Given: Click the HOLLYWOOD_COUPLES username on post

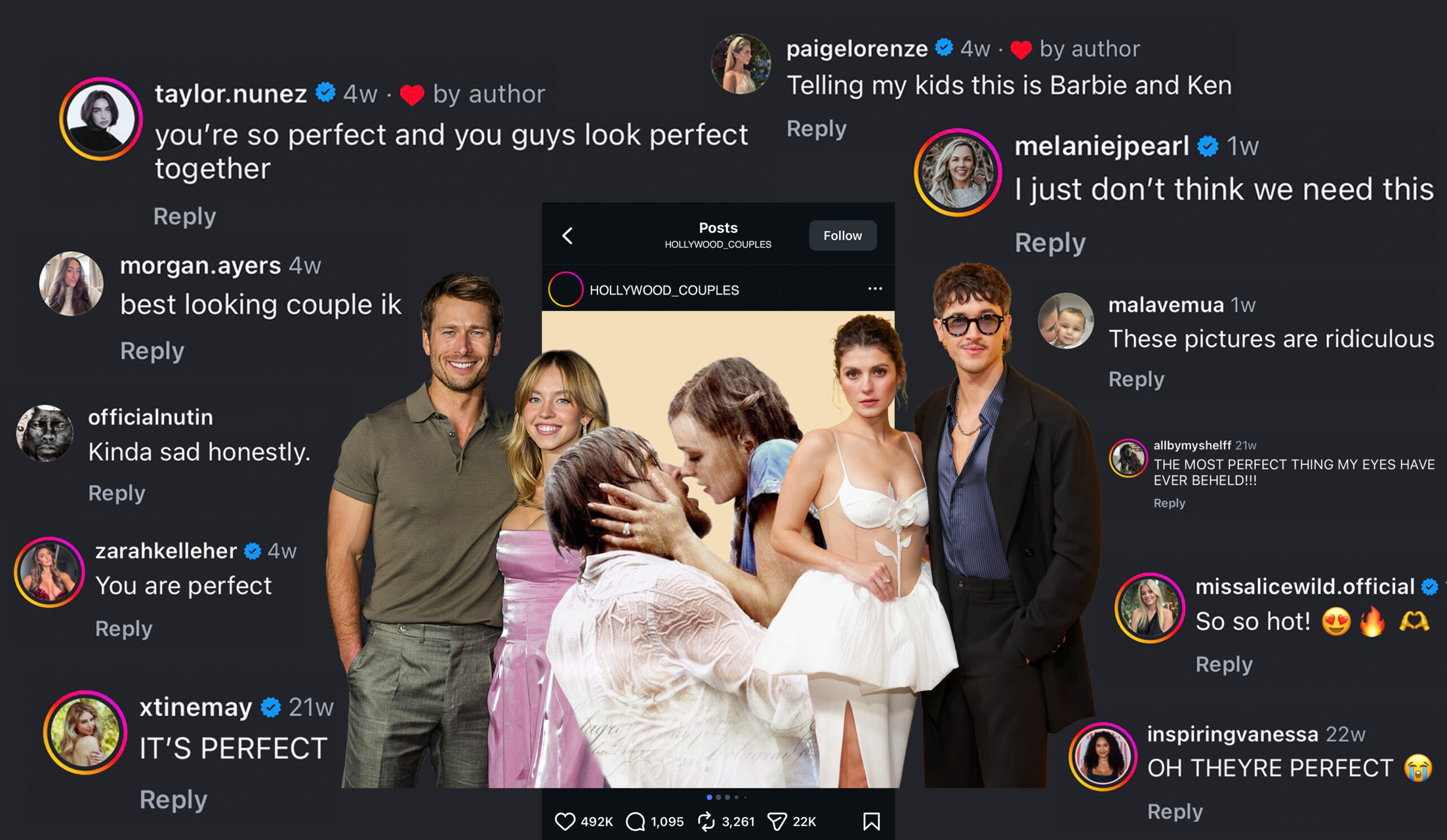Looking at the screenshot, I should (x=664, y=290).
